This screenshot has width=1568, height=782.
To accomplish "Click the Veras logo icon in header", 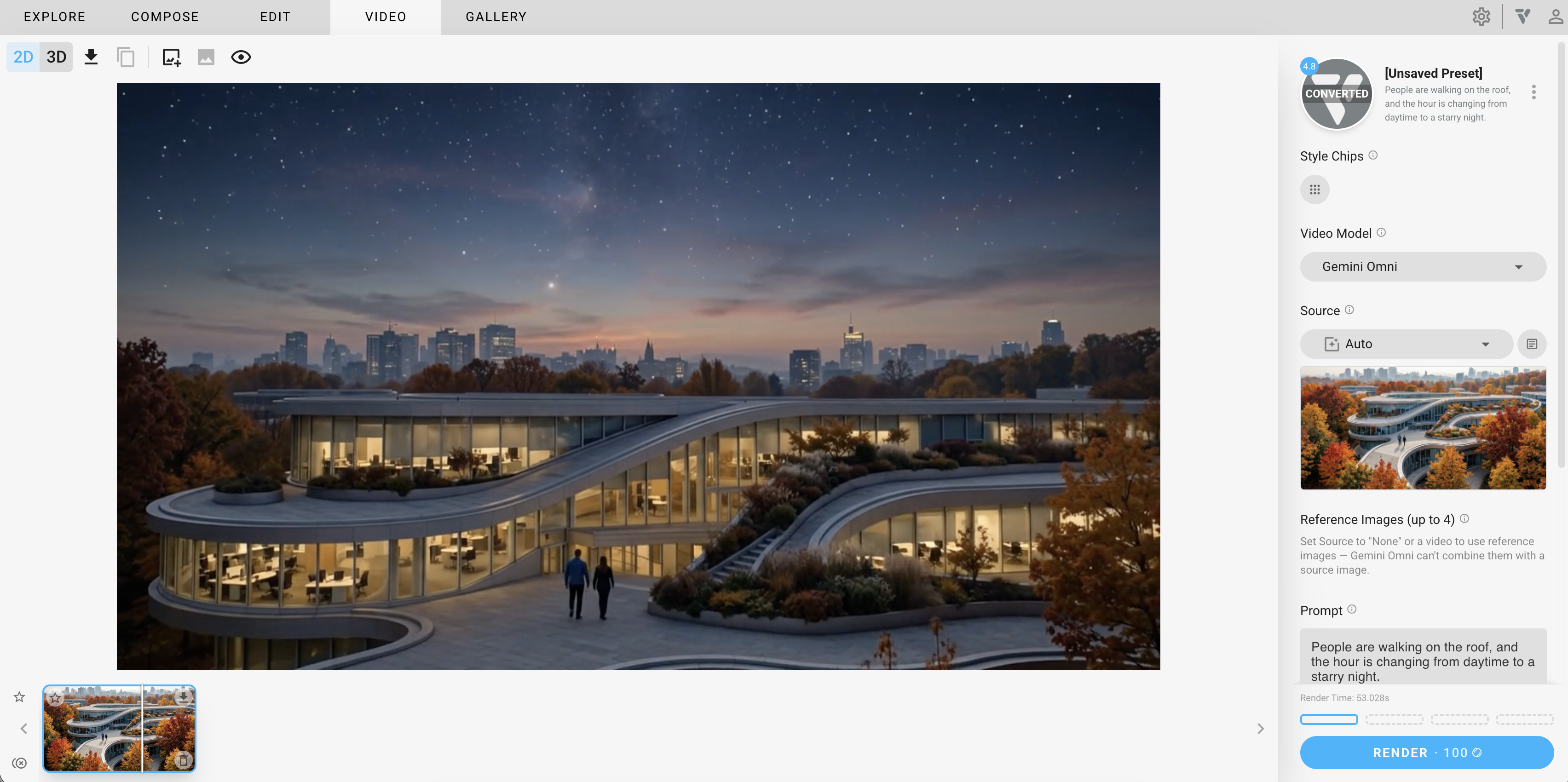I will (1523, 17).
